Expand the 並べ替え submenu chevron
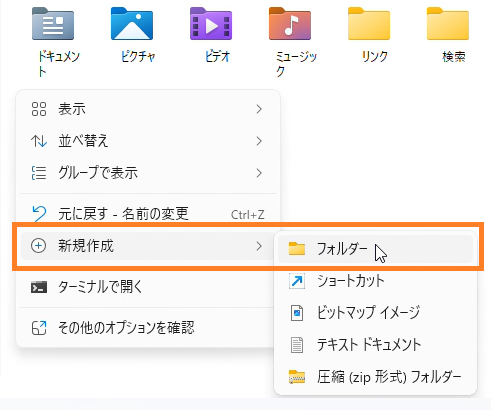Screen dimensions: 491x410 (x=259, y=141)
